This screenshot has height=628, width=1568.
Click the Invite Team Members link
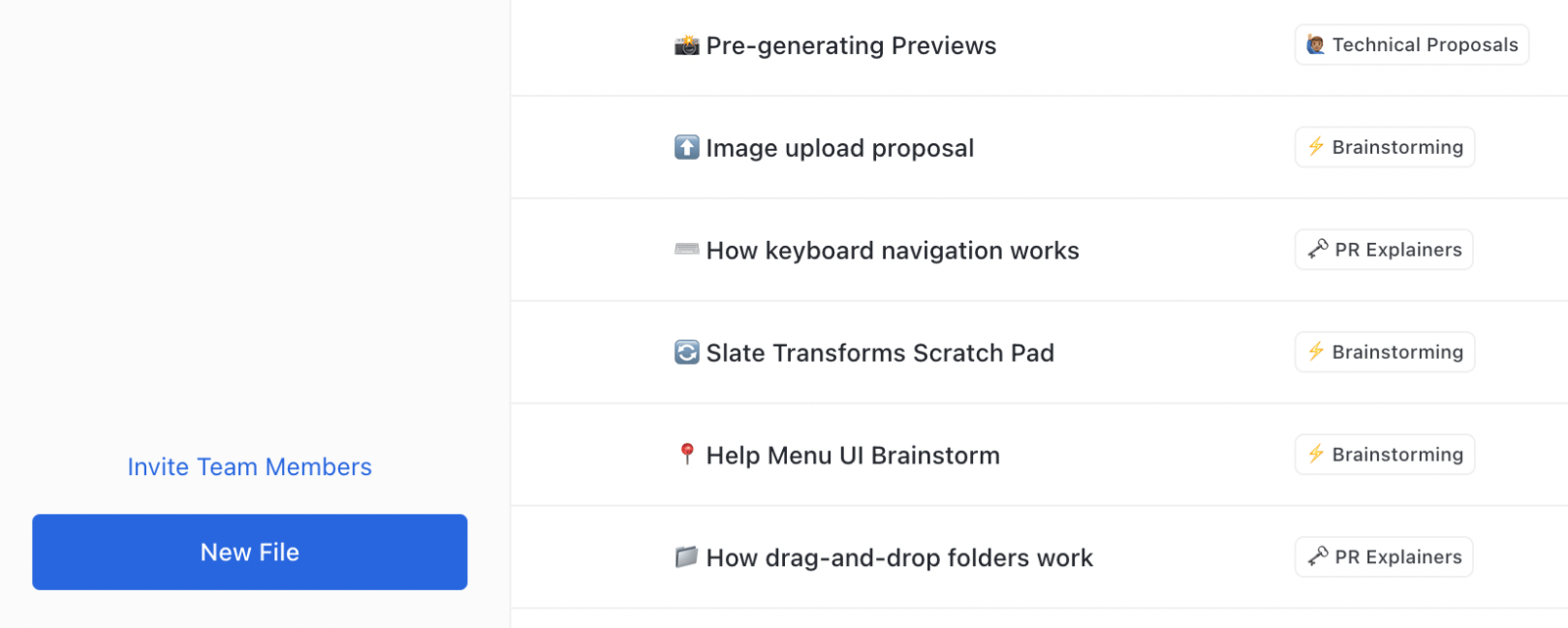250,466
